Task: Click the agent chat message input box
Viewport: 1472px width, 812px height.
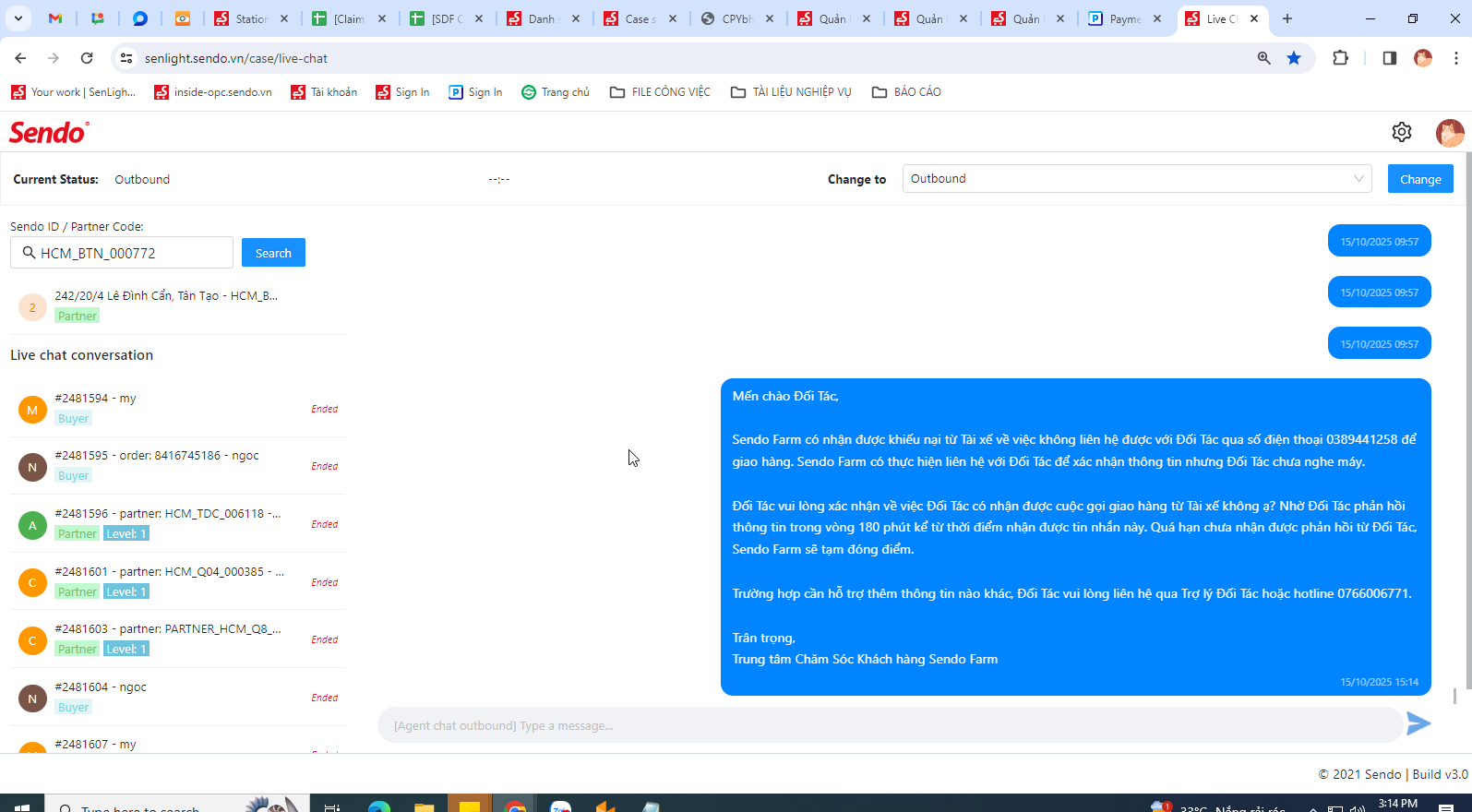Action: tap(890, 725)
